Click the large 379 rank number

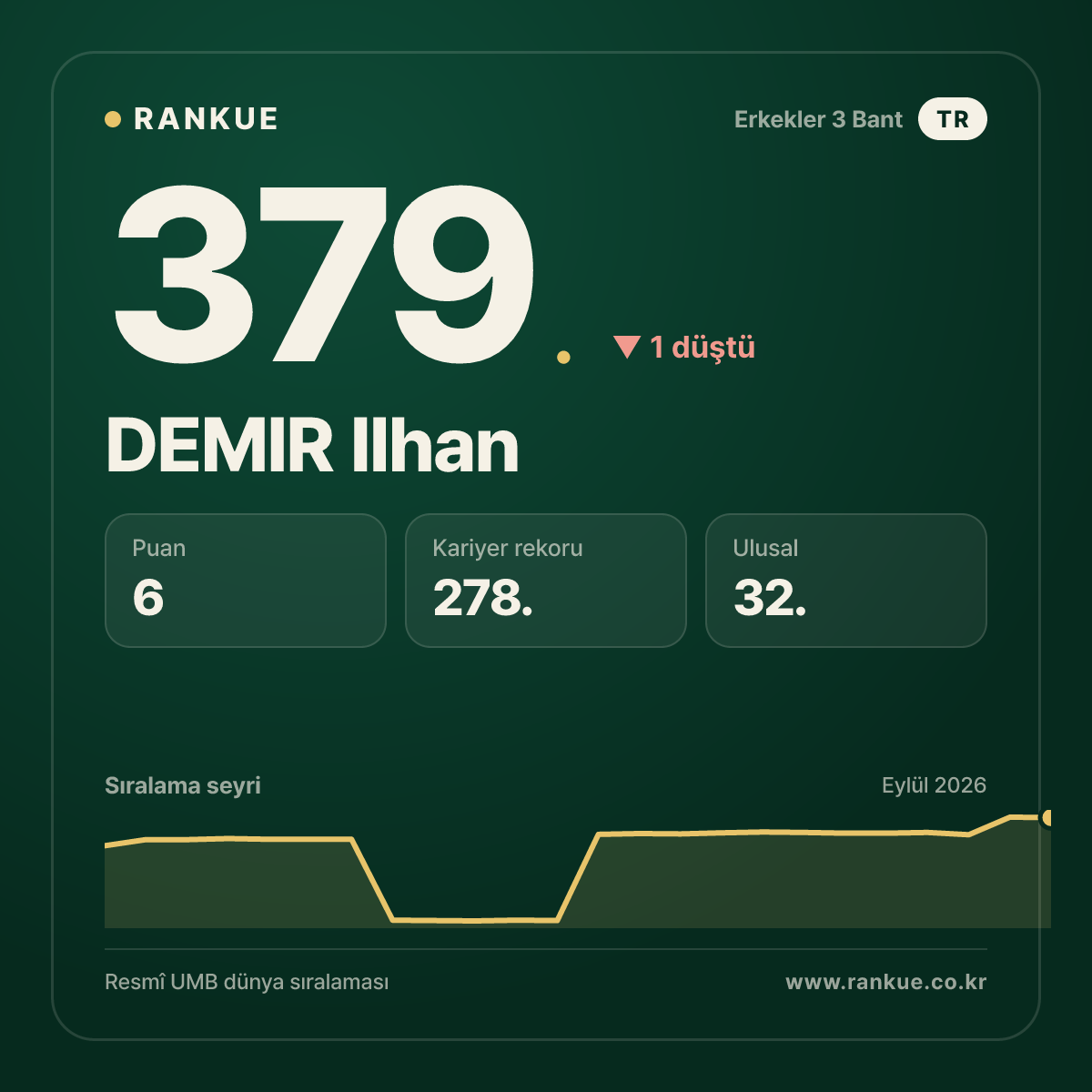[x=324, y=273]
